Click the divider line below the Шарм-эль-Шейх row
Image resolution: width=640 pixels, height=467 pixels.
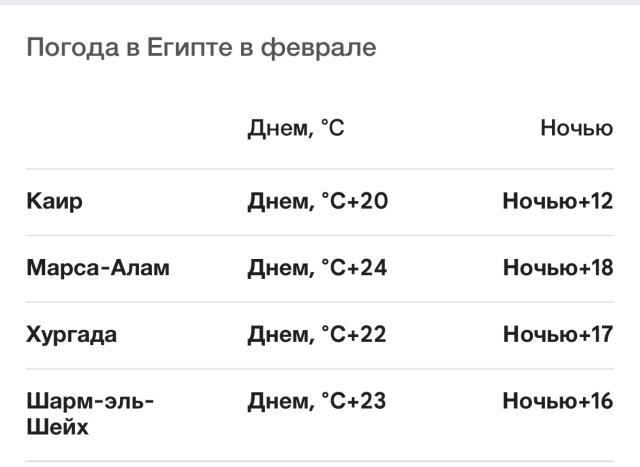coord(320,461)
